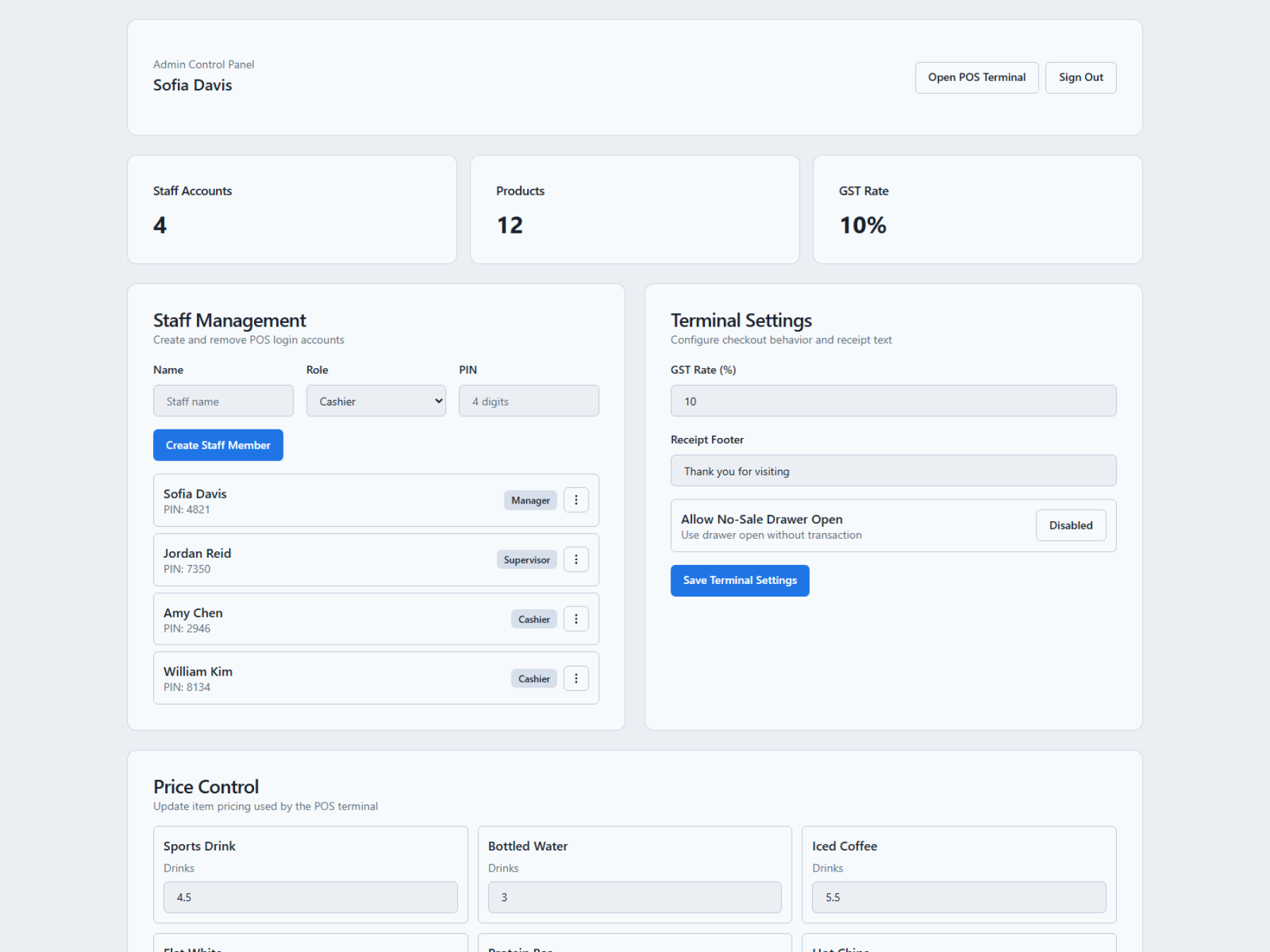Viewport: 1270px width, 952px height.
Task: Open the Role dropdown set to Cashier
Action: (x=376, y=401)
